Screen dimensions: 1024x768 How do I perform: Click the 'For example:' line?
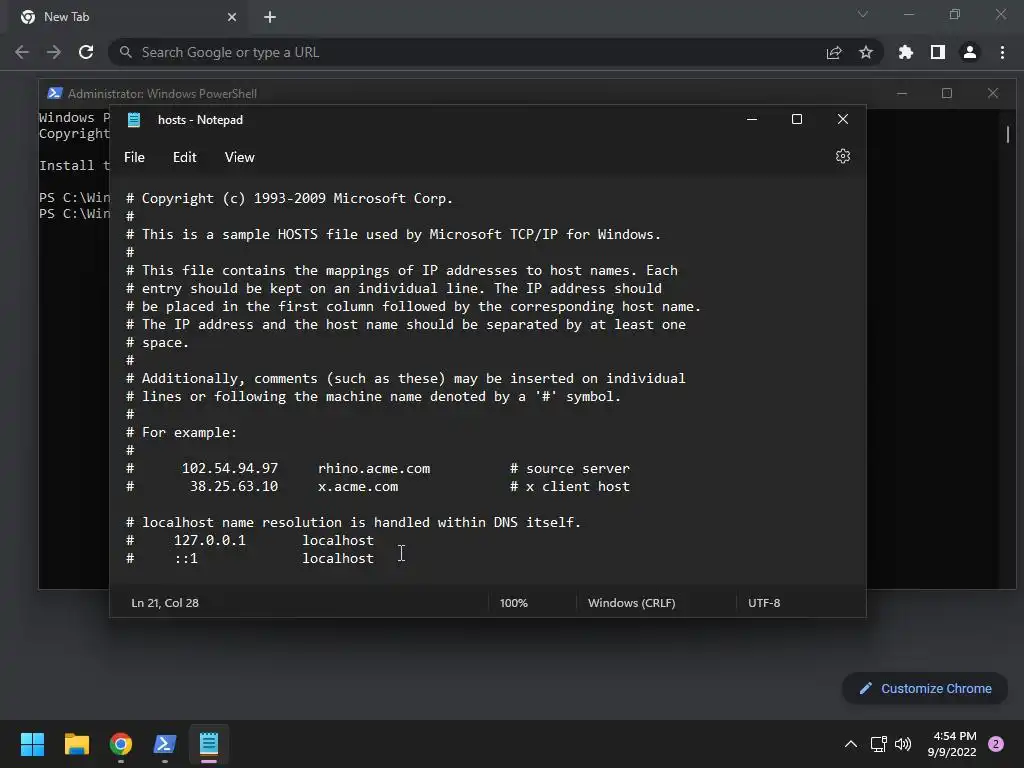tap(182, 433)
